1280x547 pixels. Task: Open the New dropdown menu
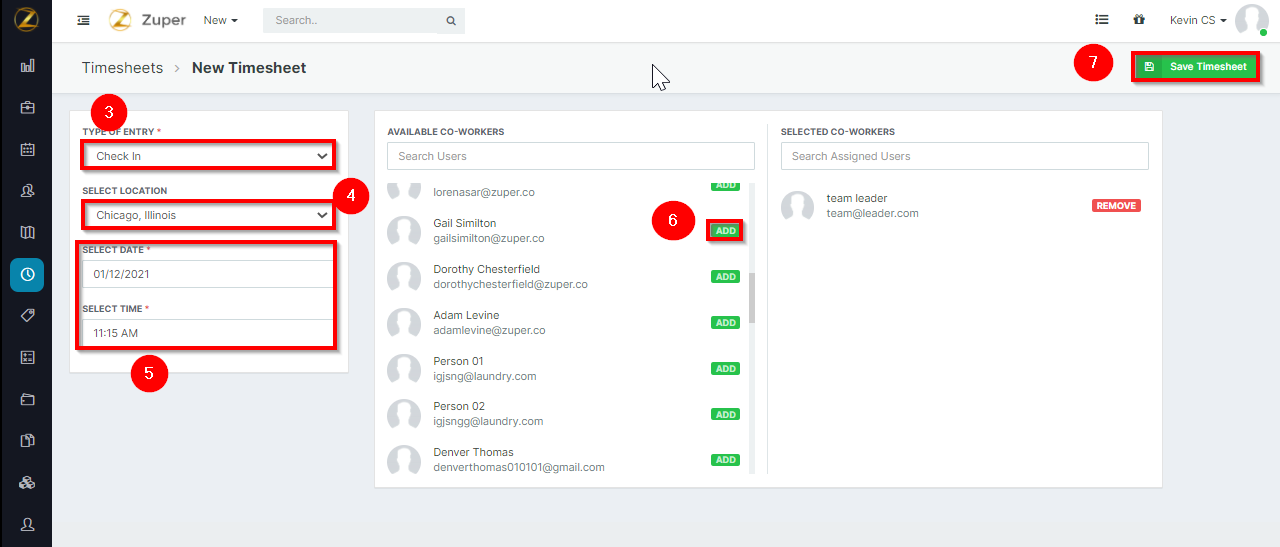(x=220, y=20)
